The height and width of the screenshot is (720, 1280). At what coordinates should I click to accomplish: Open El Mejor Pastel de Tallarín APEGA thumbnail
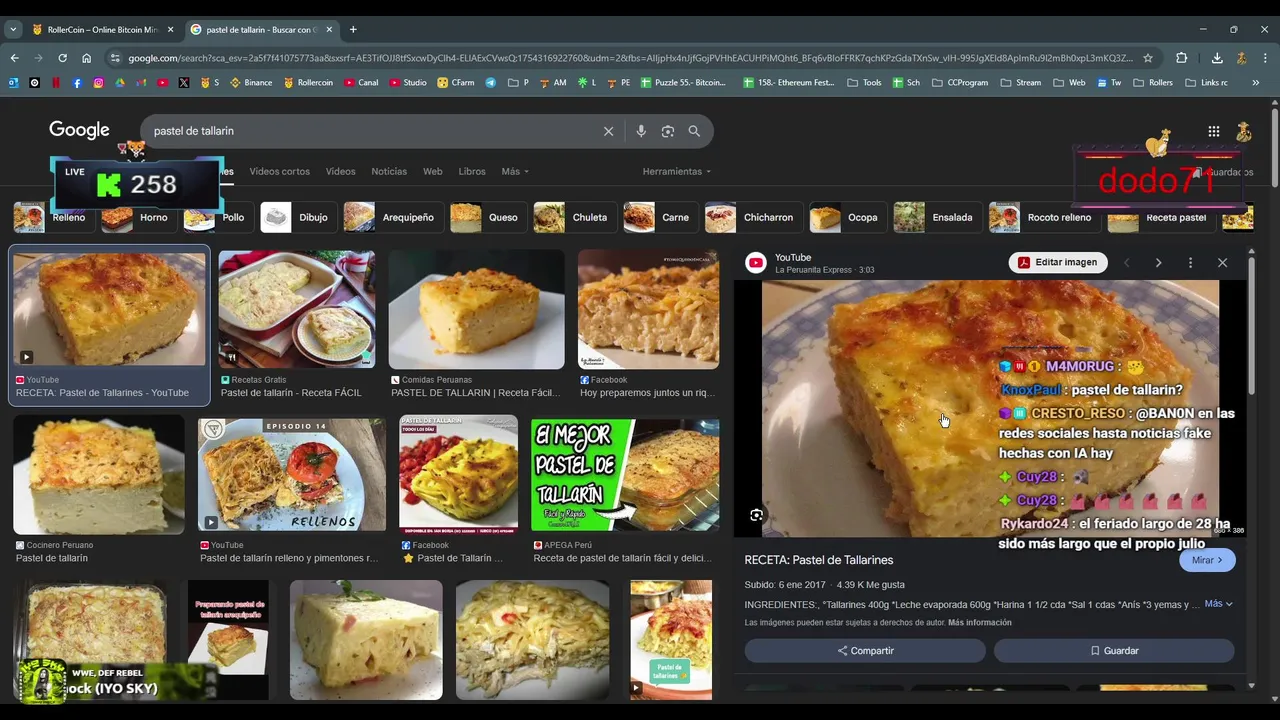pos(625,474)
